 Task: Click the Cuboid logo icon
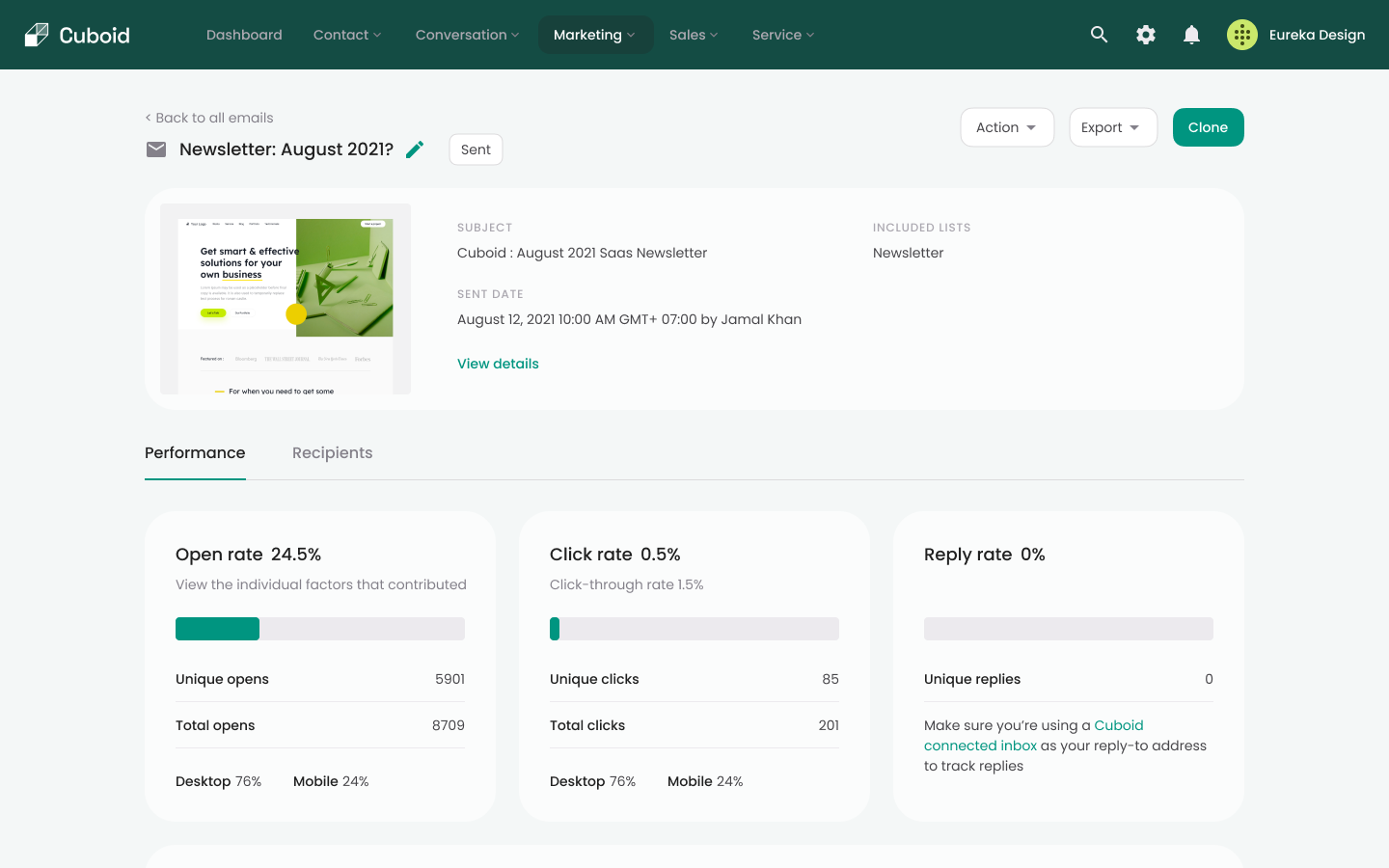(37, 35)
